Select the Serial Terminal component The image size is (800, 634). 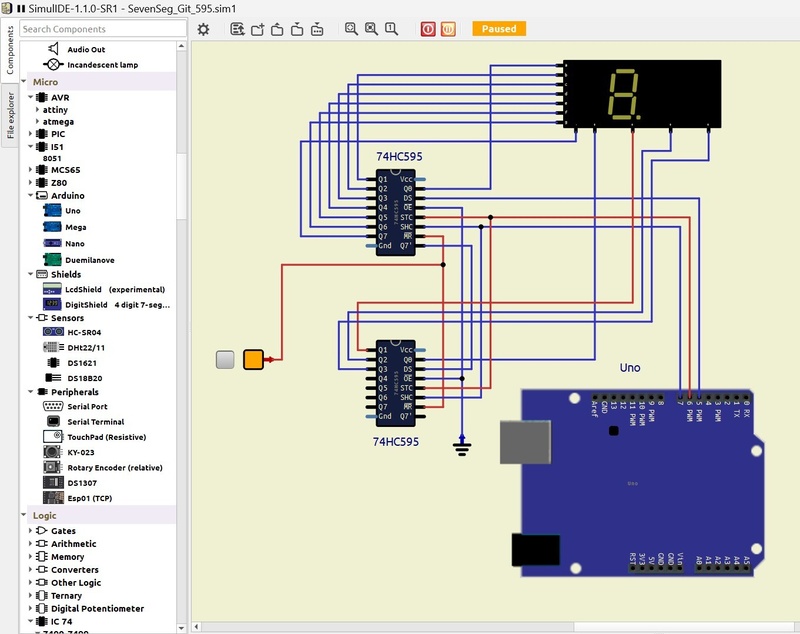pyautogui.click(x=95, y=422)
